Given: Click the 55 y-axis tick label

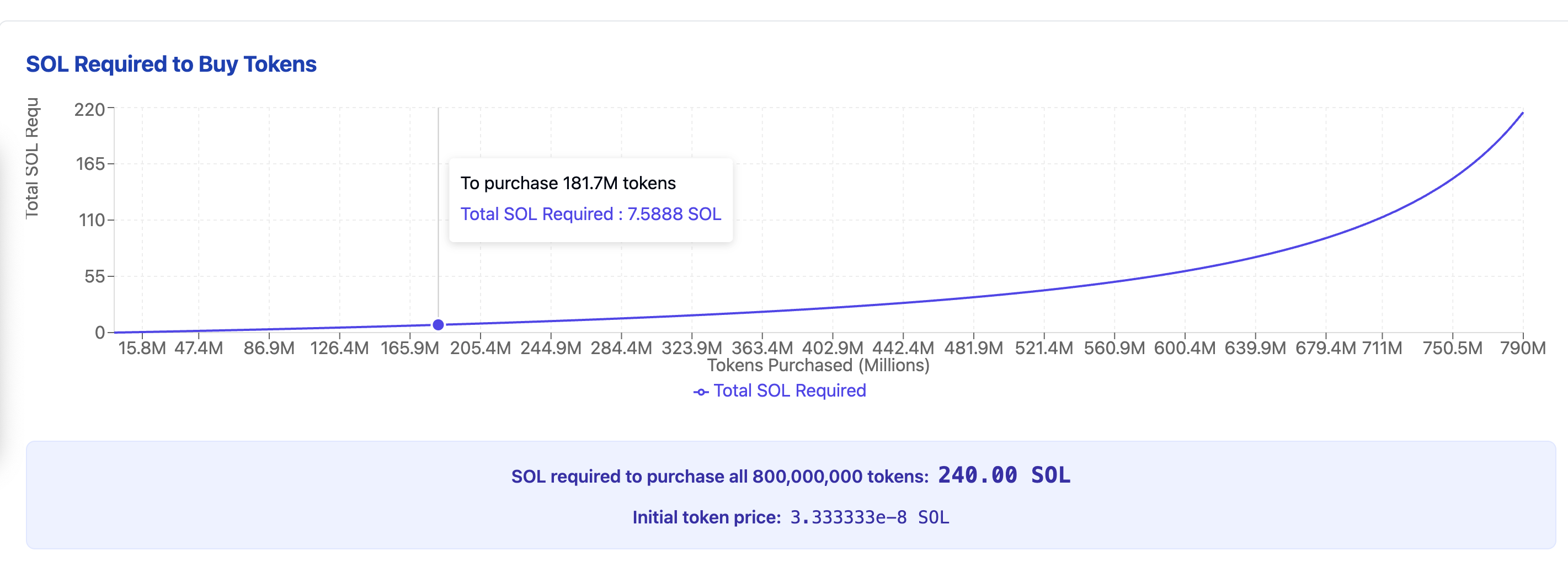Looking at the screenshot, I should (x=94, y=276).
